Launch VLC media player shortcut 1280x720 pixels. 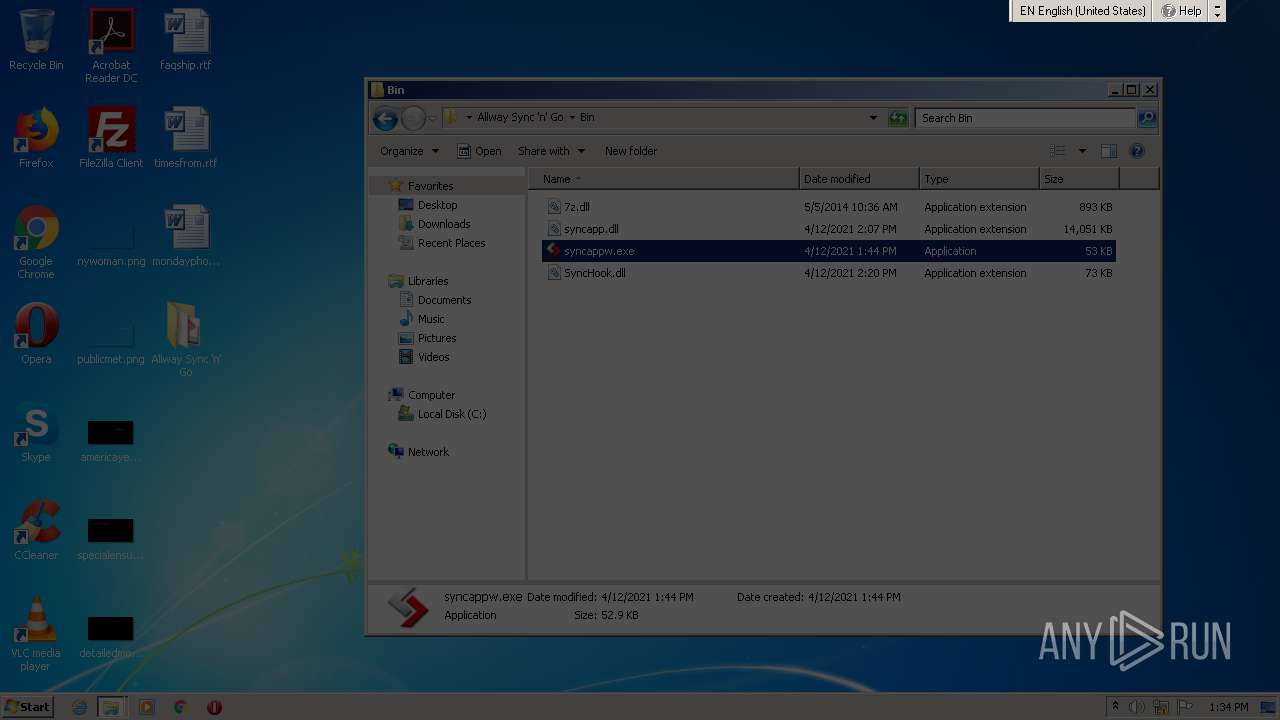click(x=36, y=634)
